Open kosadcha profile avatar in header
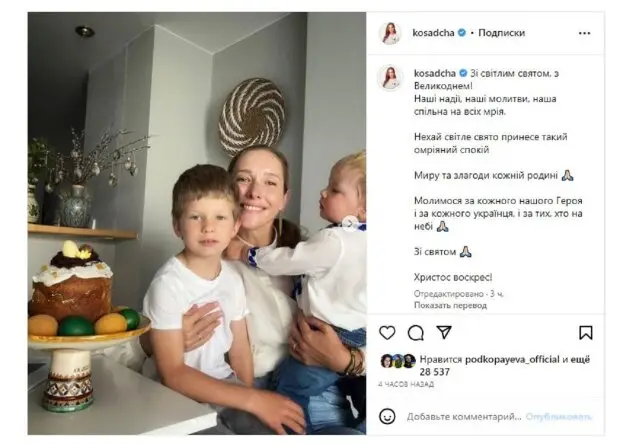620x444 pixels. coord(390,33)
